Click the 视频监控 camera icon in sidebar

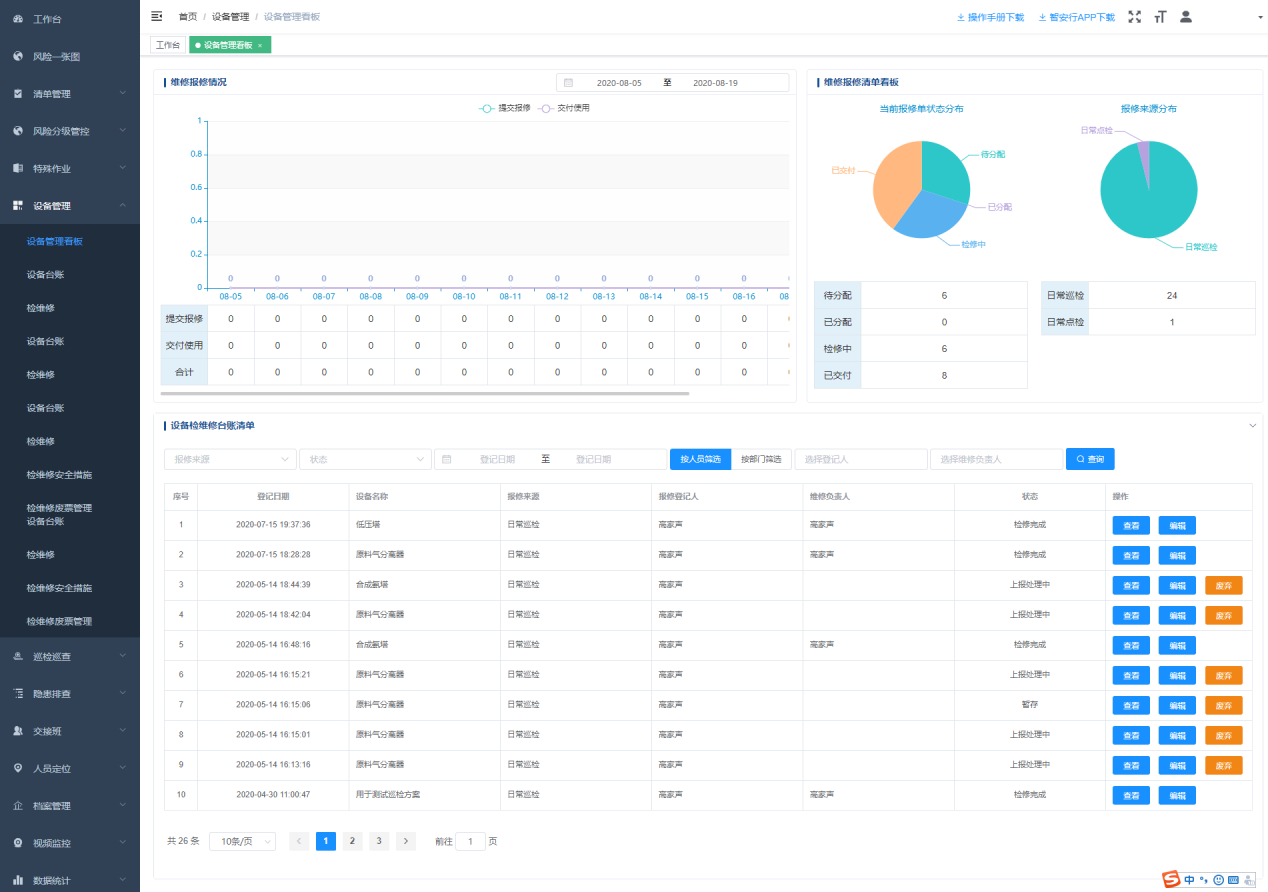click(x=18, y=843)
